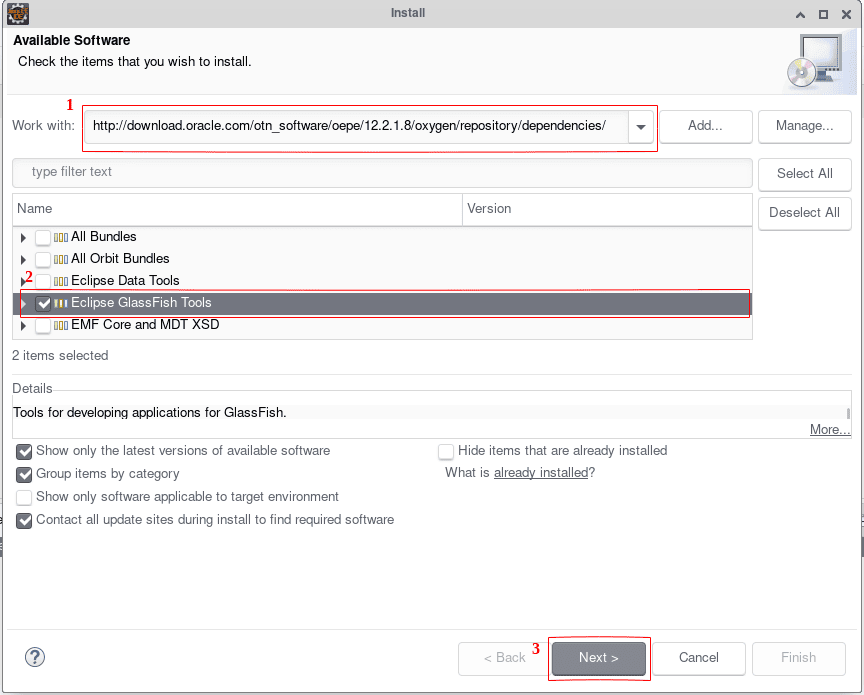This screenshot has width=864, height=695.
Task: Click the EMF Core and MDT XSD icon
Action: pyautogui.click(x=60, y=324)
